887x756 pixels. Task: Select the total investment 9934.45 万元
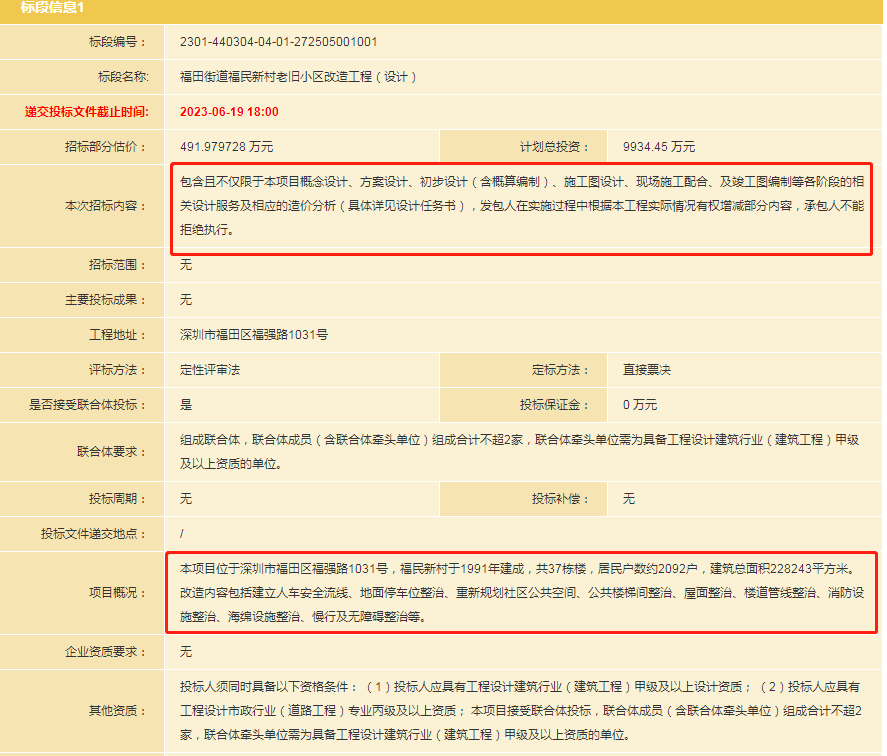[658, 147]
